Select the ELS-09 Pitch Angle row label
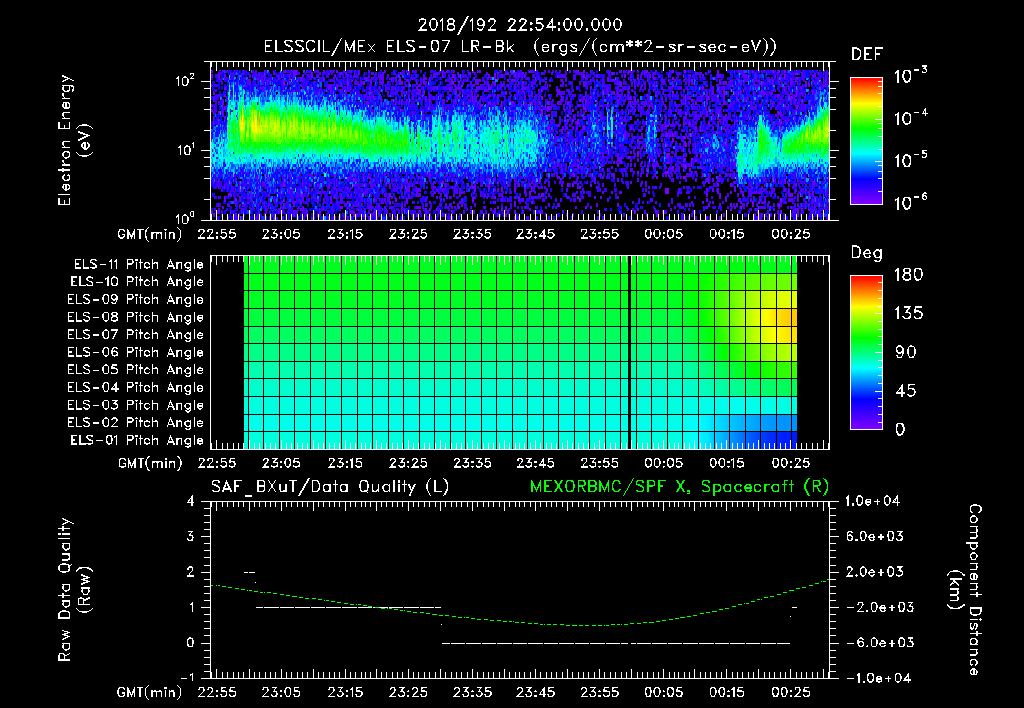1024x708 pixels. pos(136,299)
